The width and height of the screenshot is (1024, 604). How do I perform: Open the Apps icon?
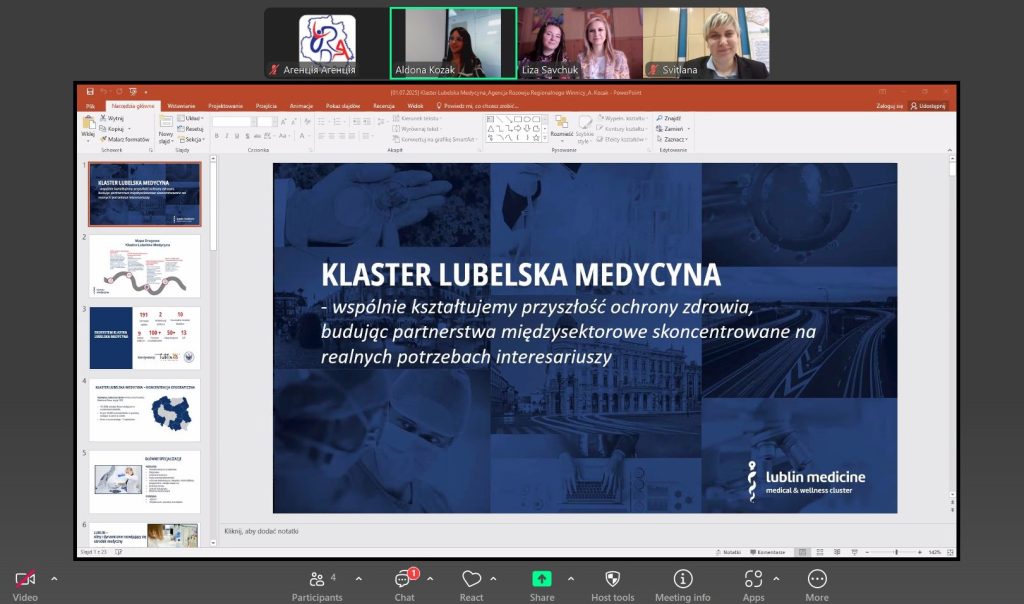coord(753,580)
